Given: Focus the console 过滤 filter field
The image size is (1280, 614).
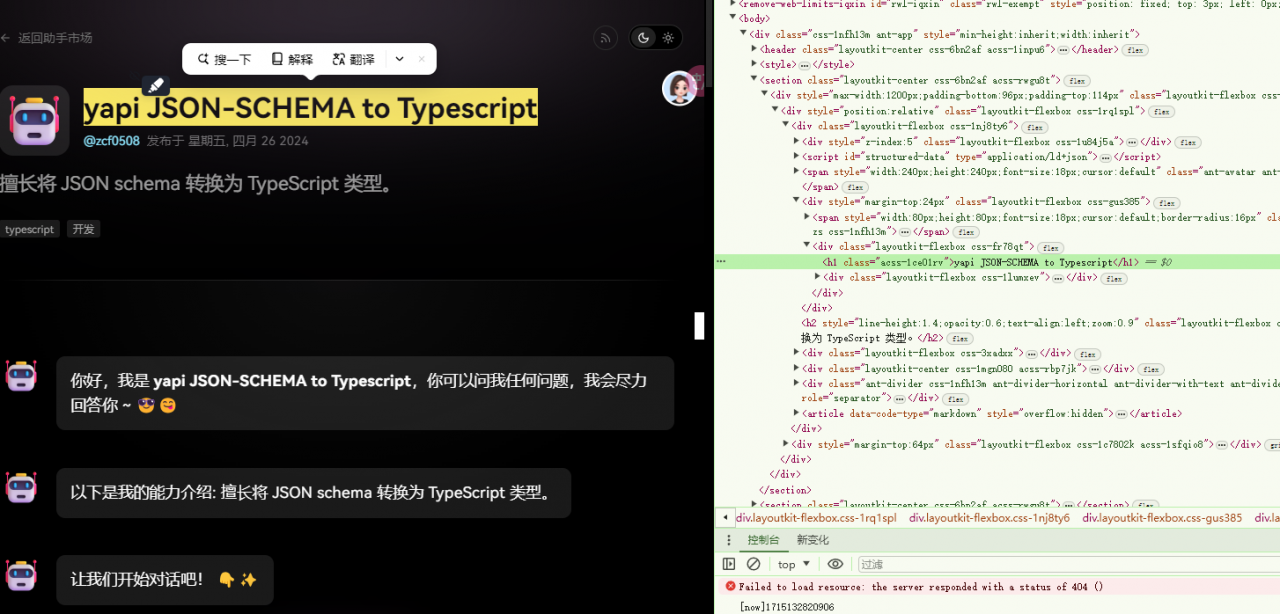Looking at the screenshot, I should [1067, 564].
